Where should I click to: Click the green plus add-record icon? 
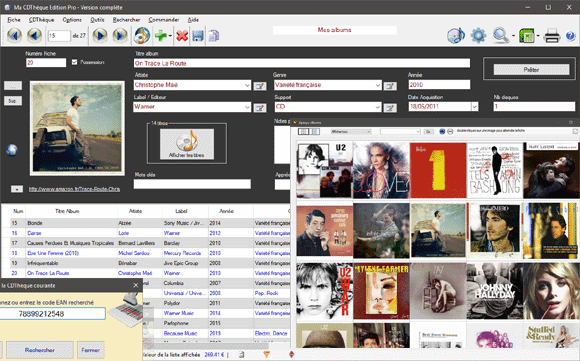click(x=161, y=36)
